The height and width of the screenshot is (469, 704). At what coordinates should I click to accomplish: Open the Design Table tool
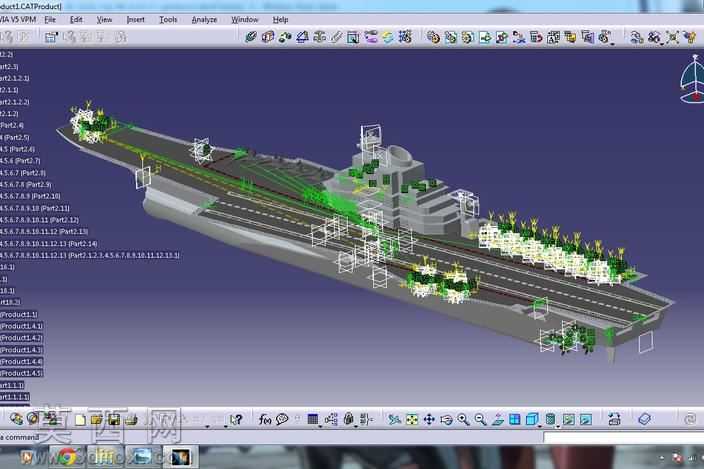[x=313, y=420]
